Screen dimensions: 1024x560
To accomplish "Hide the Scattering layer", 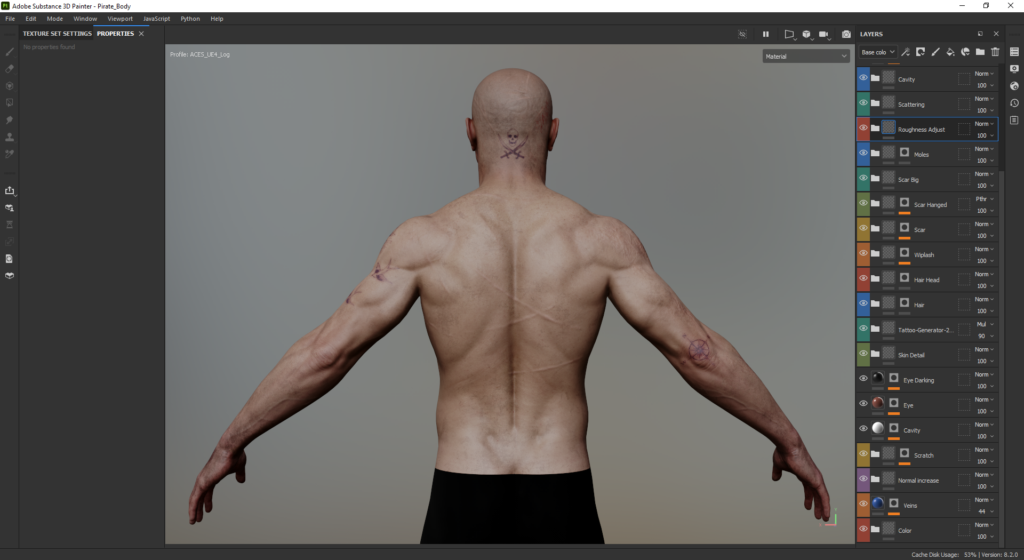I will click(863, 103).
